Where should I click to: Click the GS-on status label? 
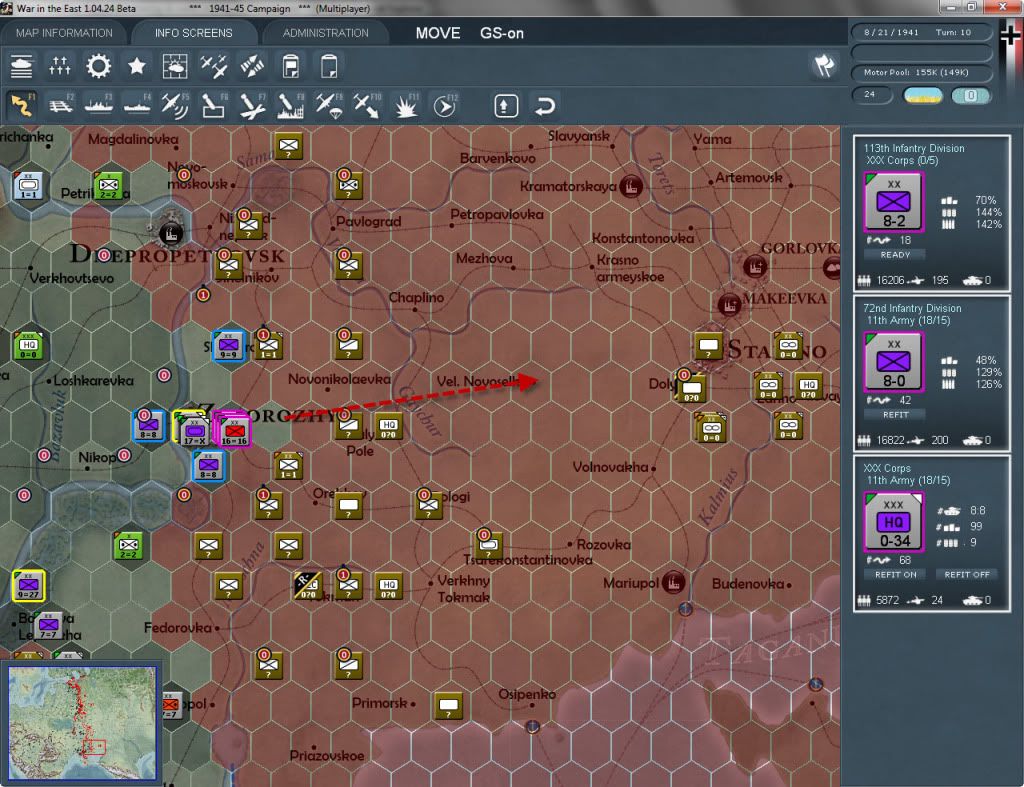coord(502,33)
